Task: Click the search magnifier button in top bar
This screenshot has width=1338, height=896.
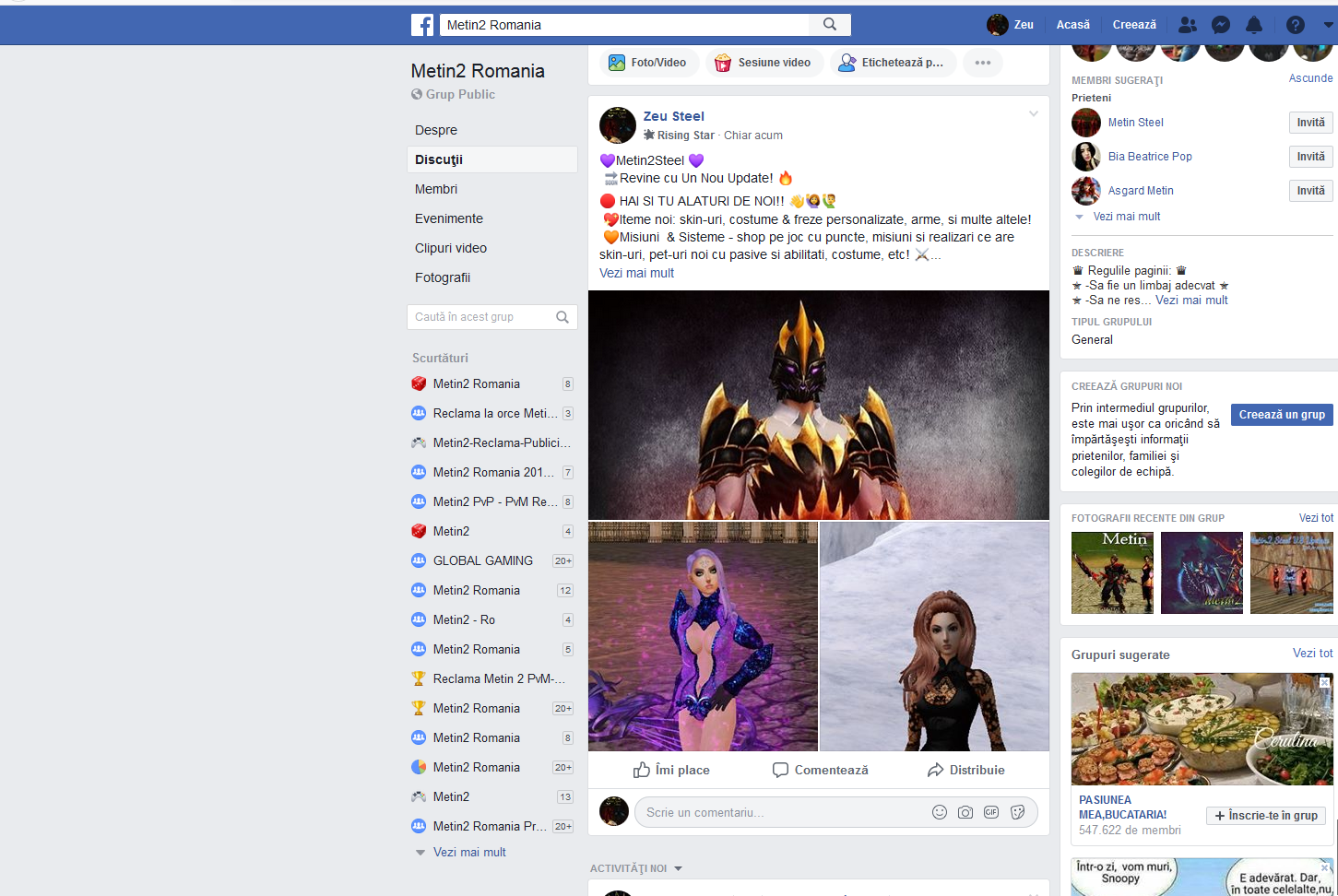Action: coord(830,25)
